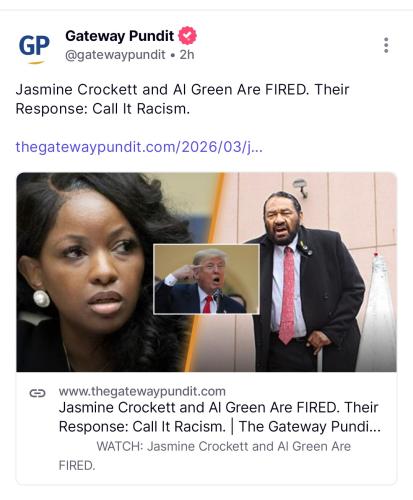Click the 'WATCH: Jasmine Crockett' card description
Screen dimensions: 413x500
pos(224,446)
